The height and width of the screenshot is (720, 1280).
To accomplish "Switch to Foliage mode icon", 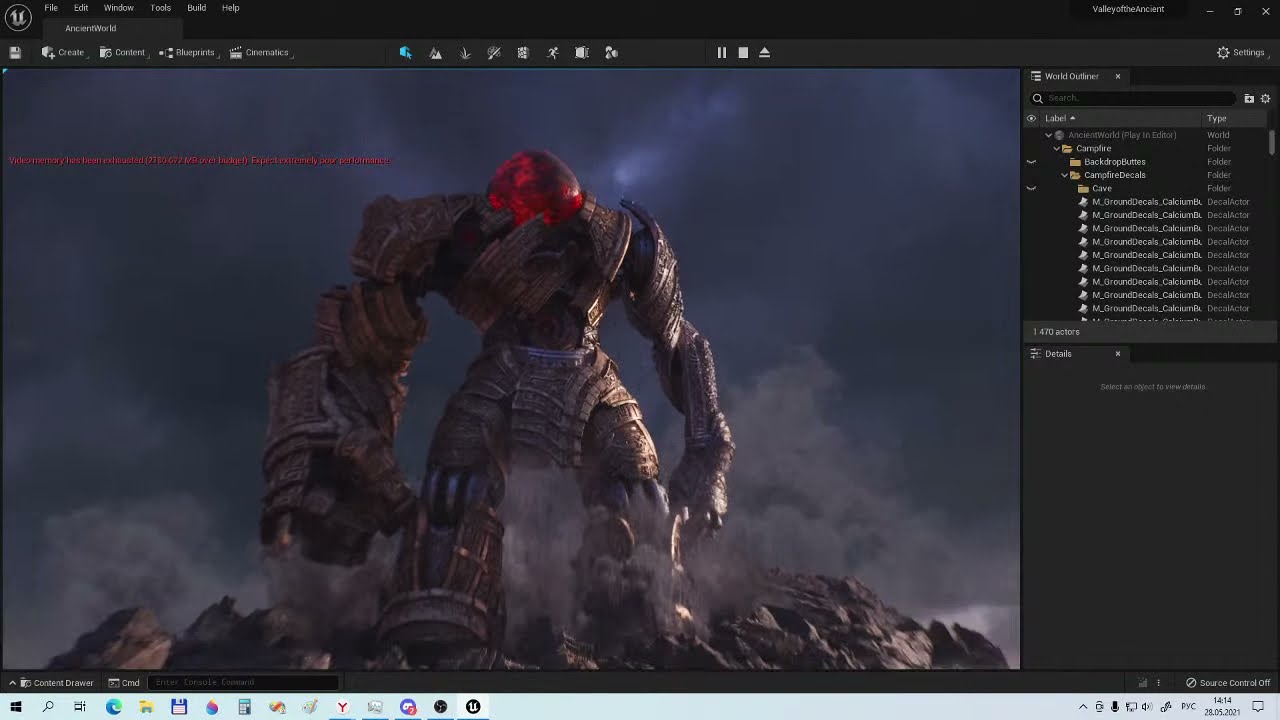I will (465, 53).
